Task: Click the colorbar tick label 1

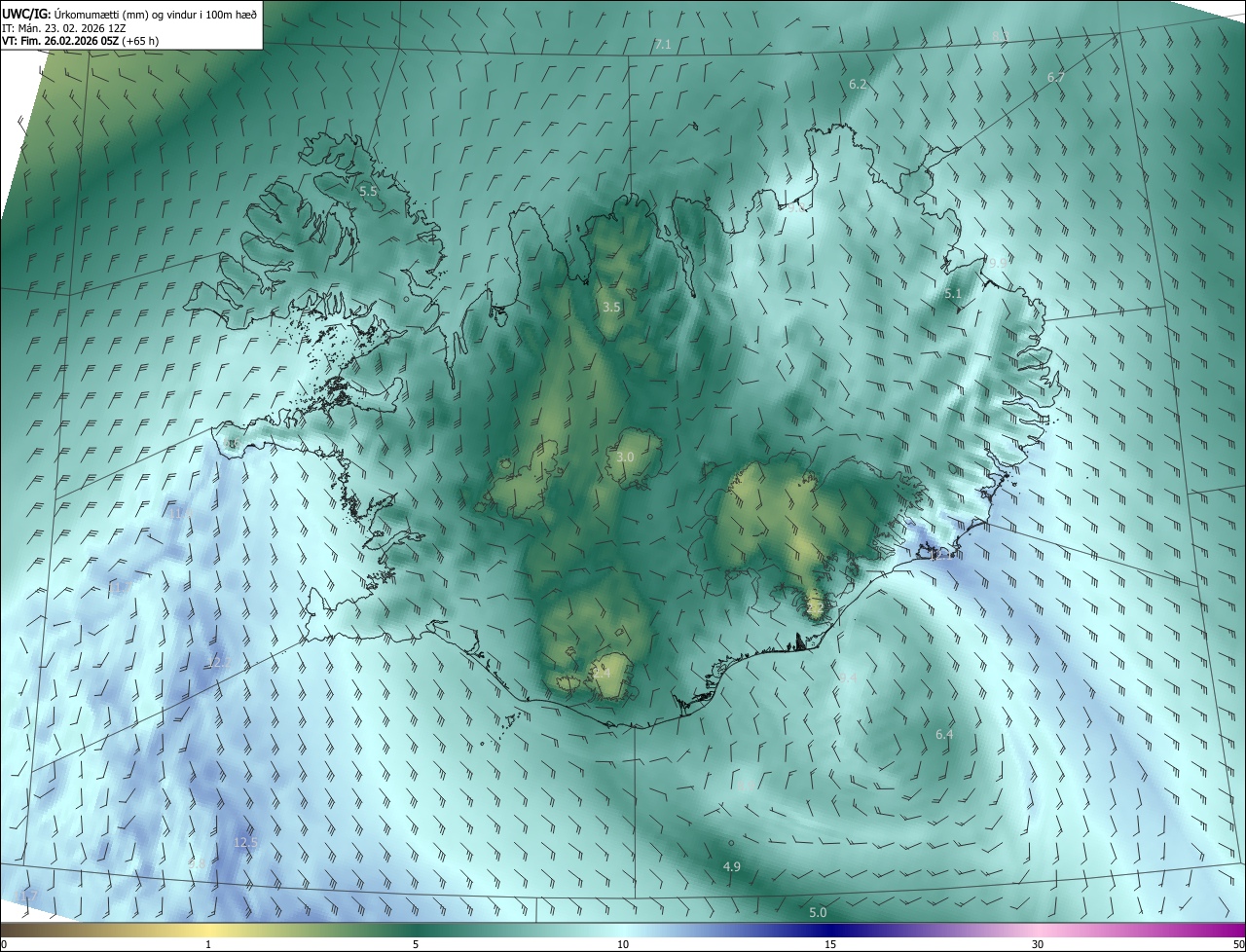Action: [x=208, y=944]
